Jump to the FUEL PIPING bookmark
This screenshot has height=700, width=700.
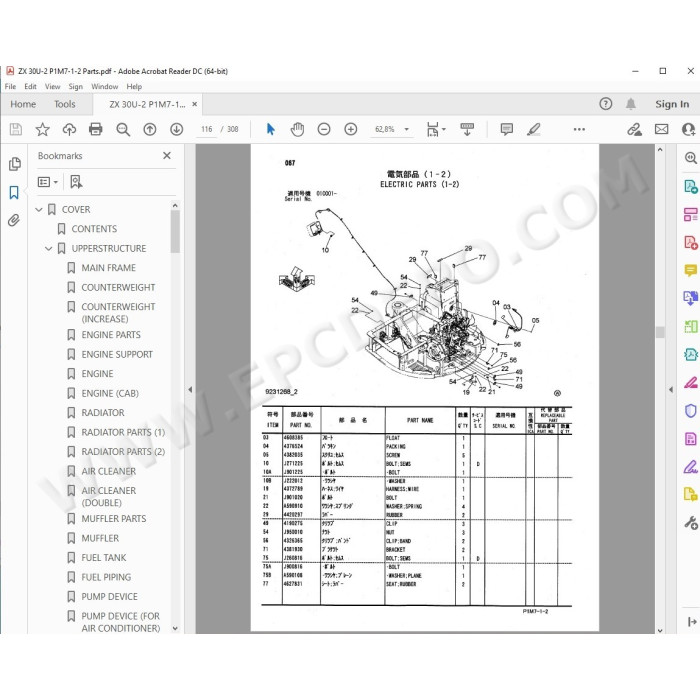point(106,577)
